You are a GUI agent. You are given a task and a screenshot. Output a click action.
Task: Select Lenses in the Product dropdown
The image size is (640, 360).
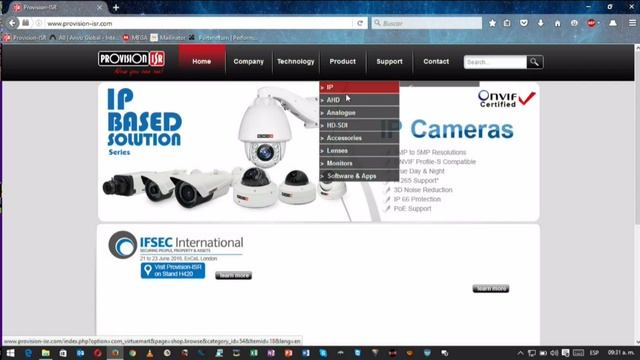click(x=359, y=151)
